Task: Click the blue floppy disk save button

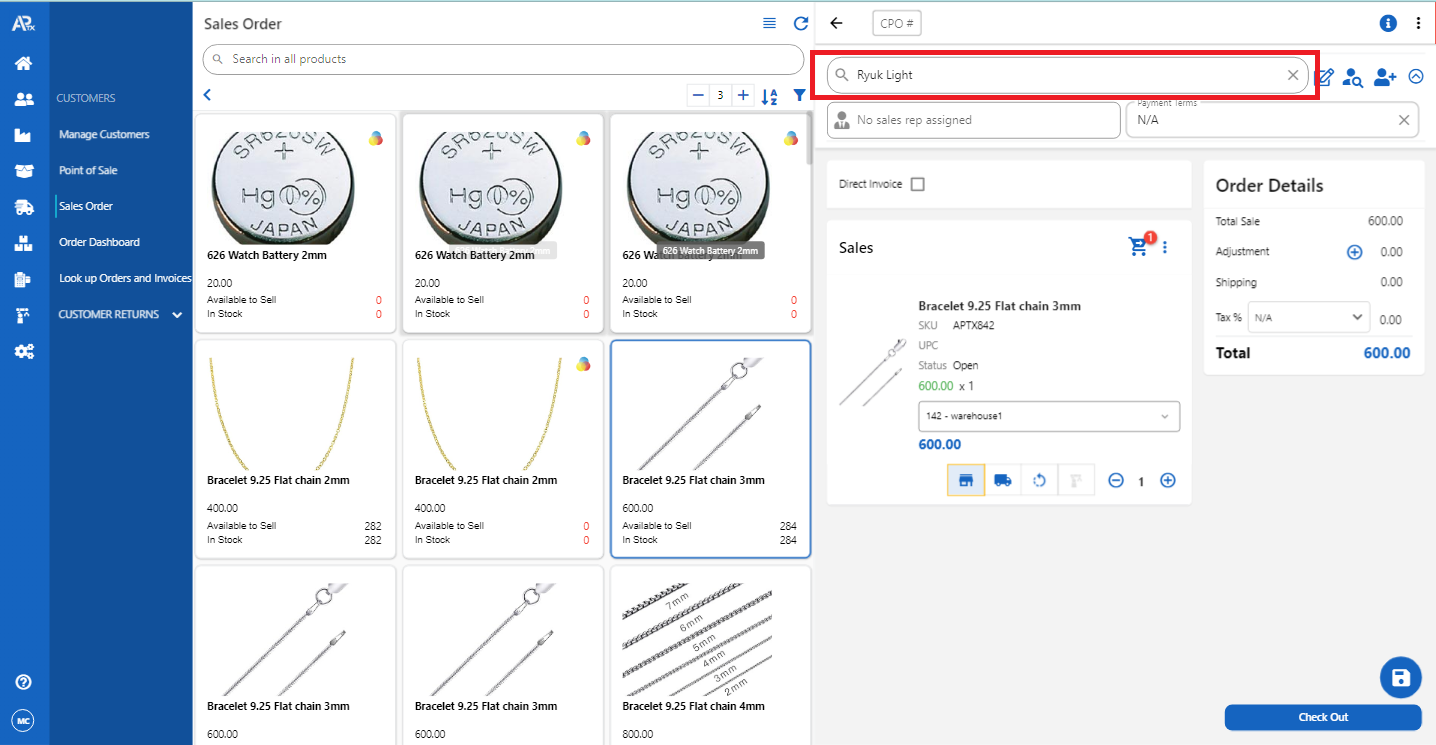Action: [1400, 678]
